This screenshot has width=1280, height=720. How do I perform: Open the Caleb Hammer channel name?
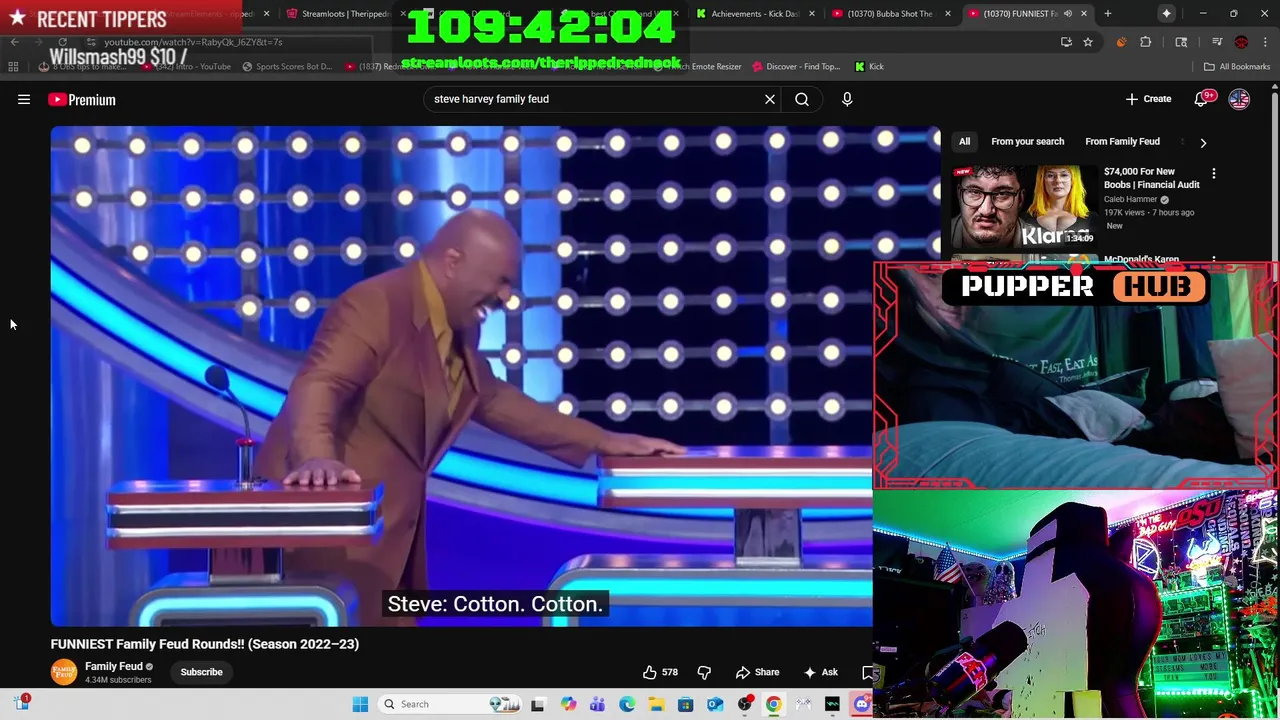pos(1130,199)
